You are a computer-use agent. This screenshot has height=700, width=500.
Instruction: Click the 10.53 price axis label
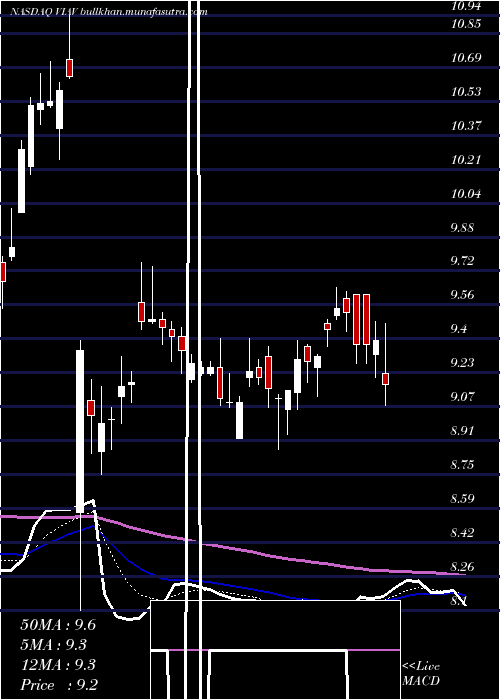(x=466, y=92)
